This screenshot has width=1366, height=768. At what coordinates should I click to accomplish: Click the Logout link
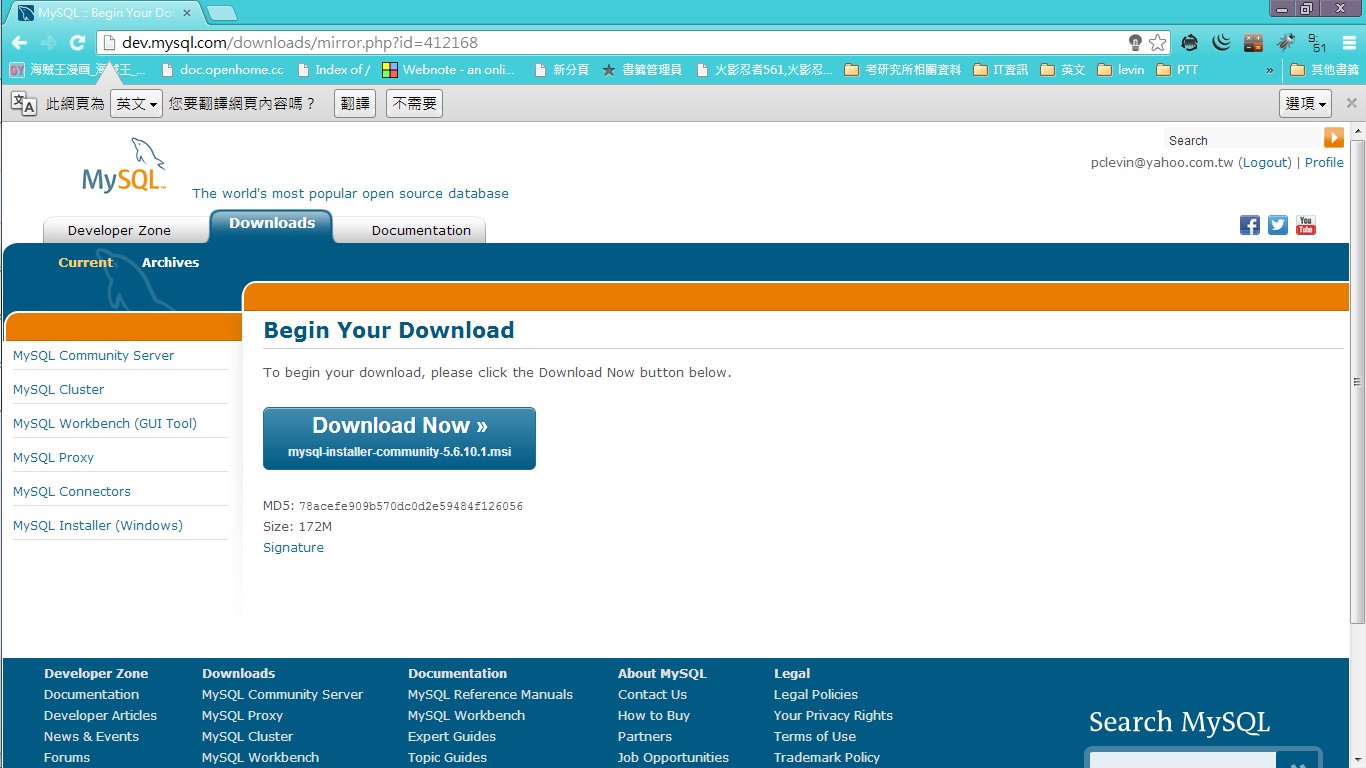coord(1265,162)
